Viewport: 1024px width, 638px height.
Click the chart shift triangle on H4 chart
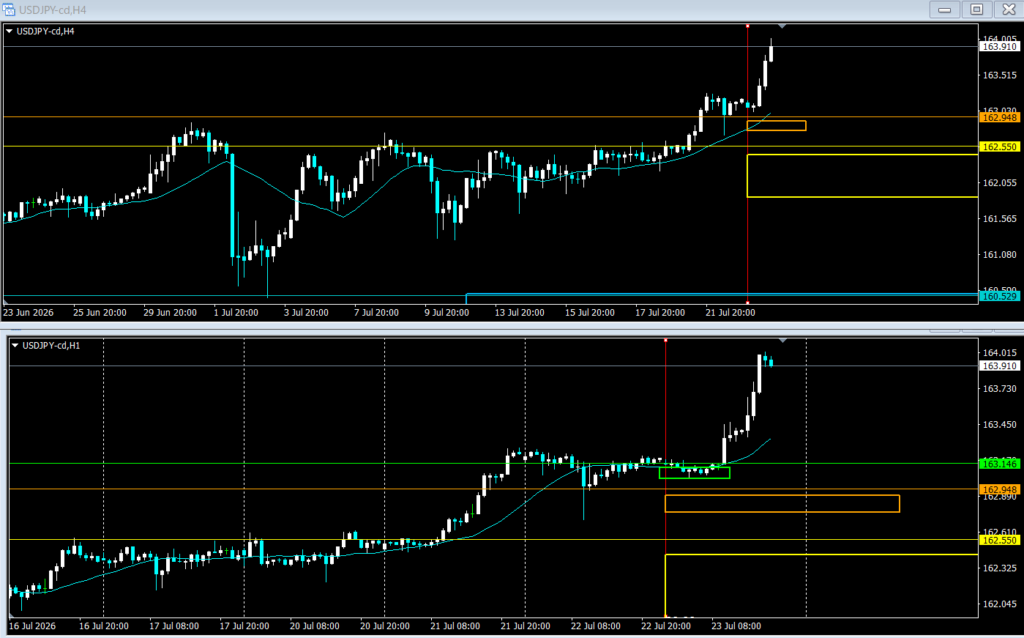pyautogui.click(x=782, y=26)
